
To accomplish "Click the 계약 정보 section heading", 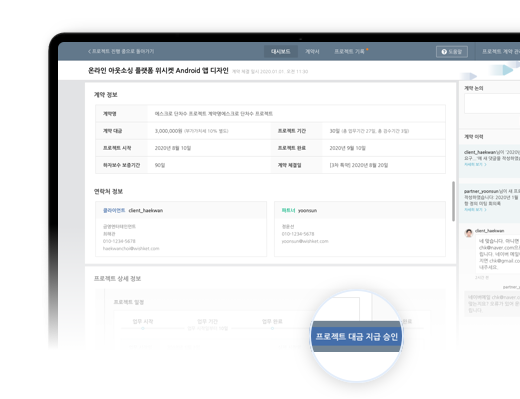I will 106,95.
